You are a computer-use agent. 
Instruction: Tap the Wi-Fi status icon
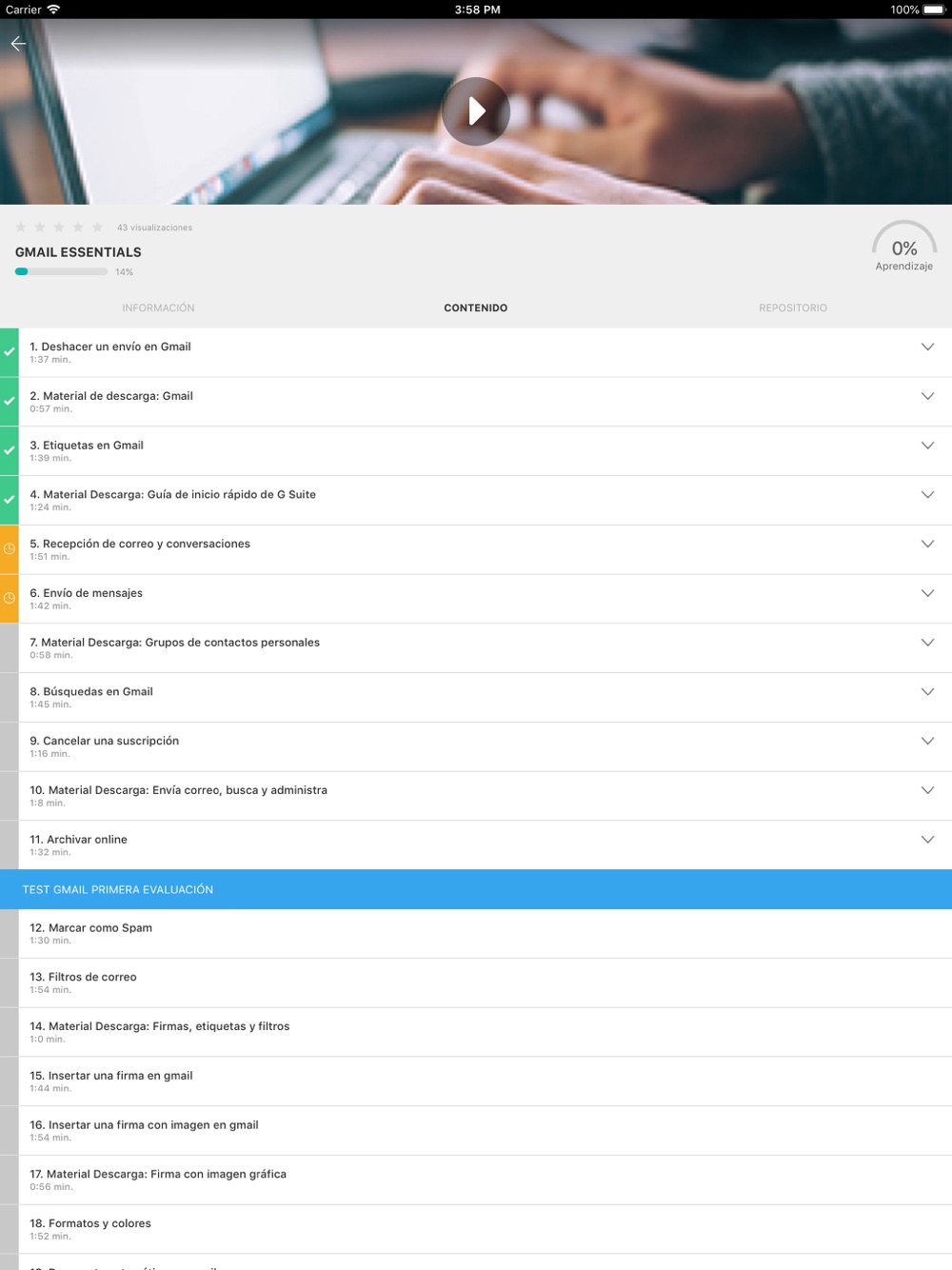coord(53,10)
